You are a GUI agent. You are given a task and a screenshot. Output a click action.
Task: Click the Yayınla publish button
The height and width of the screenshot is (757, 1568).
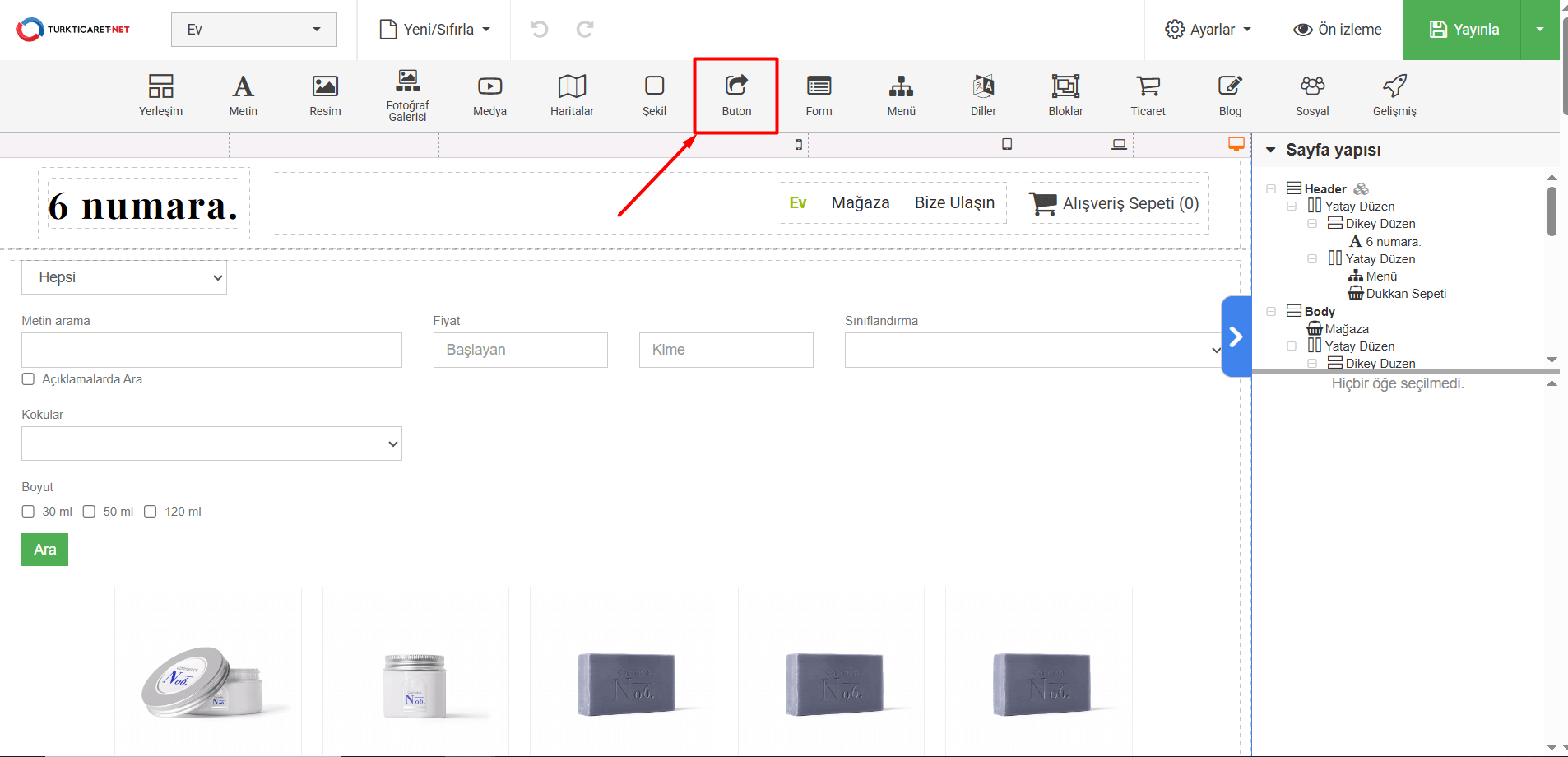[x=1463, y=30]
